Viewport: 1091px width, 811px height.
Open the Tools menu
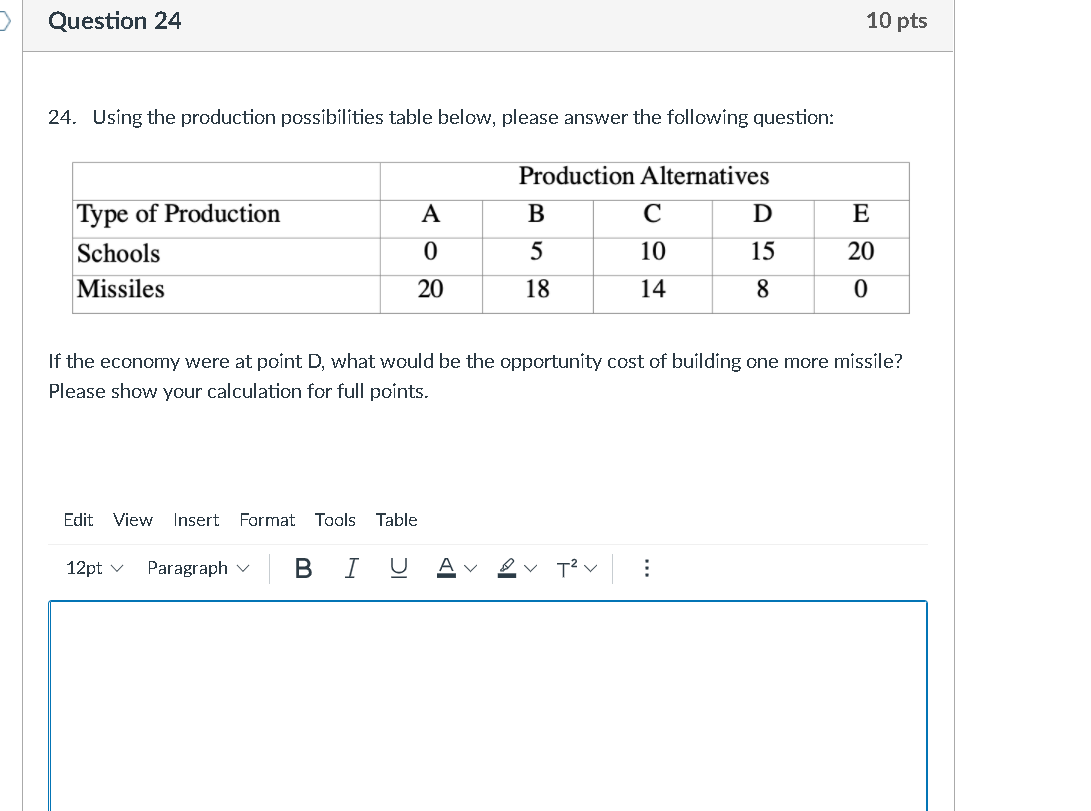[x=335, y=520]
